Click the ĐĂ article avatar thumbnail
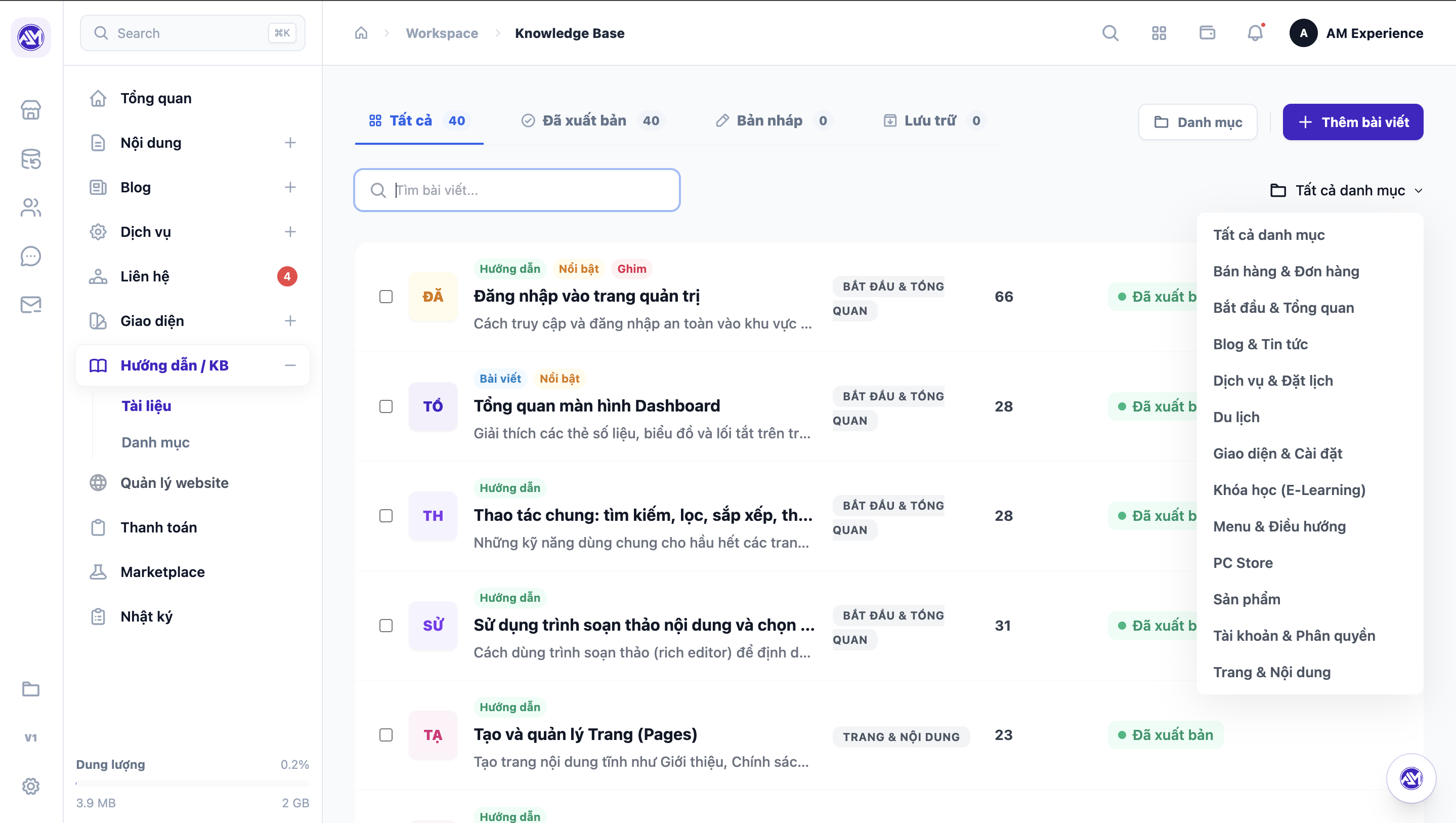1456x823 pixels. coord(433,297)
